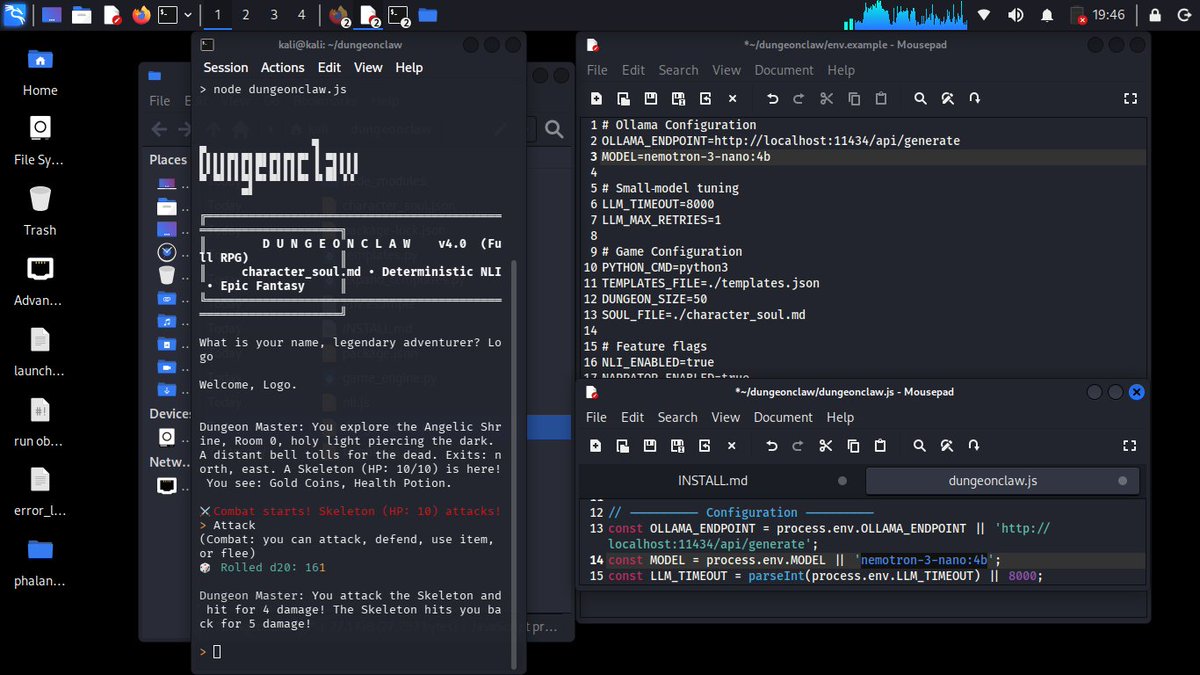Image resolution: width=1200 pixels, height=675 pixels.
Task: Click Copy icon in env.example Mousepad toolbar
Action: pos(854,98)
